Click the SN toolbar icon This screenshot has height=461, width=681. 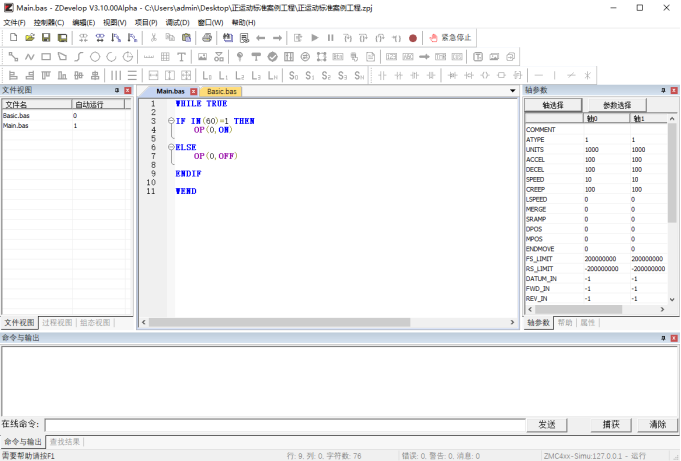click(359, 76)
